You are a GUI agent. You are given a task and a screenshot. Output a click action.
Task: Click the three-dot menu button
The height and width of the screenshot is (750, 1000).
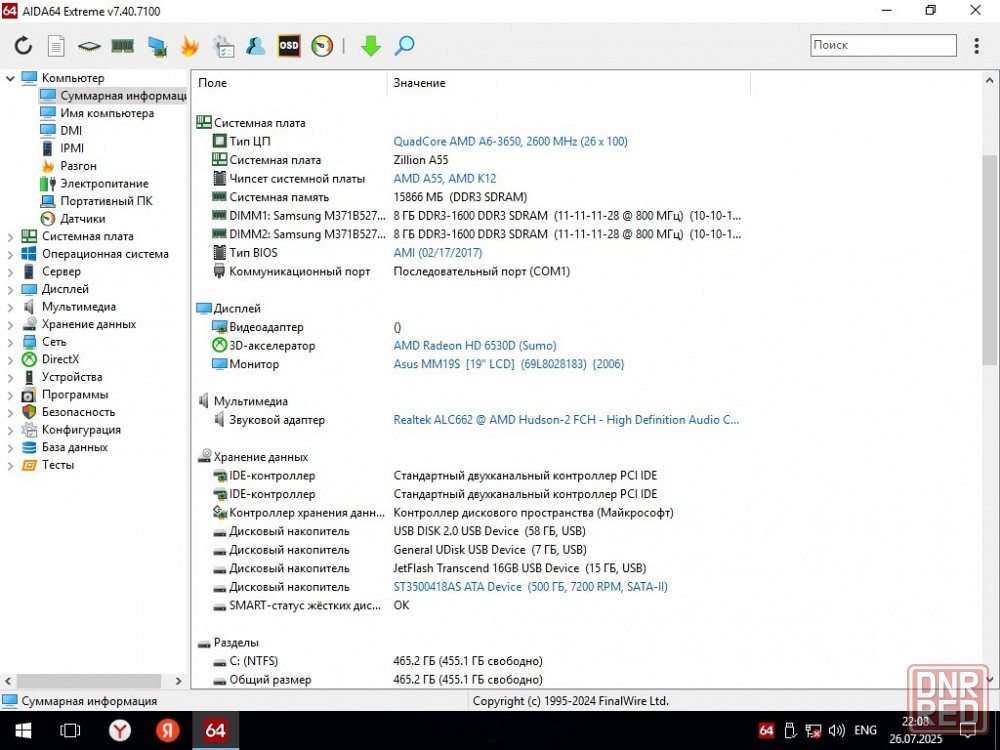click(977, 46)
